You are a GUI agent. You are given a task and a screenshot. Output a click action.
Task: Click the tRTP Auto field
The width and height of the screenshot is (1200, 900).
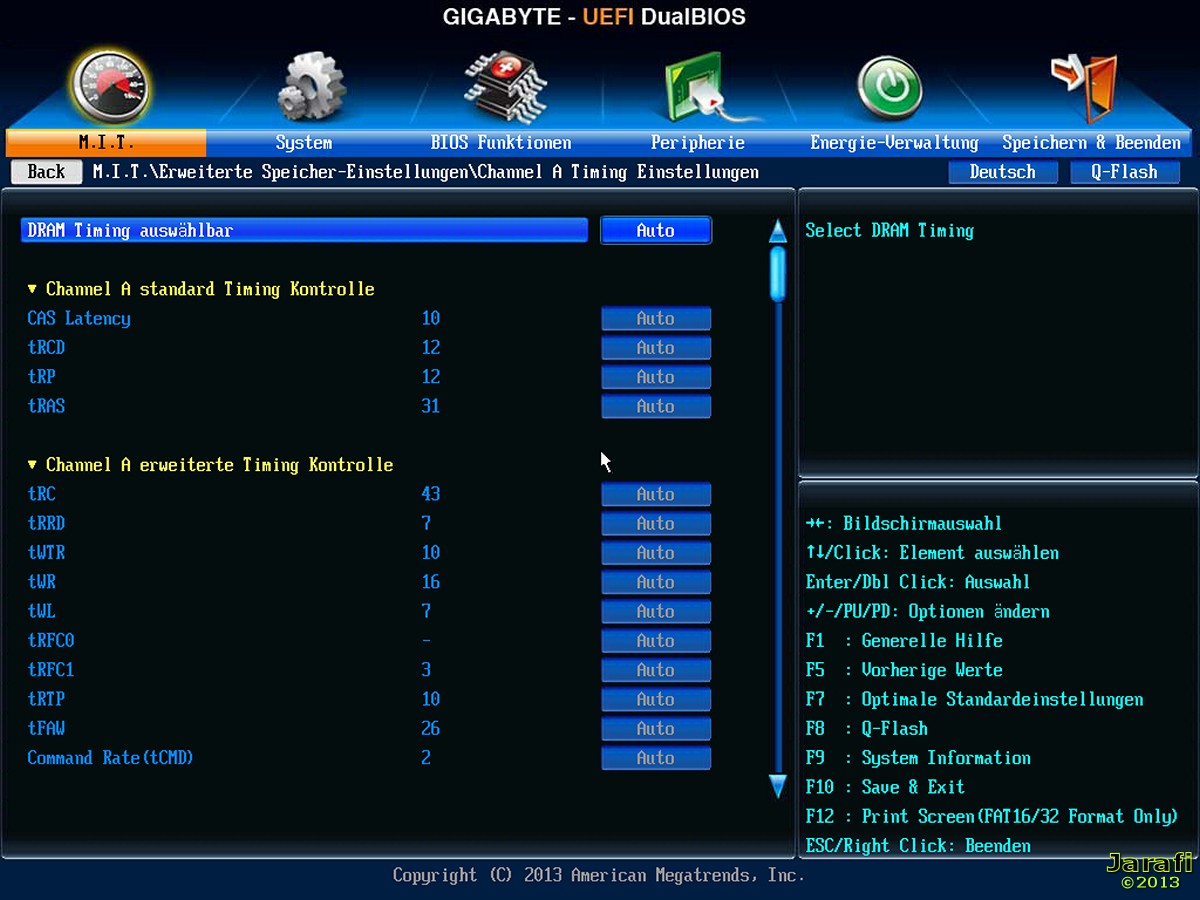[656, 699]
